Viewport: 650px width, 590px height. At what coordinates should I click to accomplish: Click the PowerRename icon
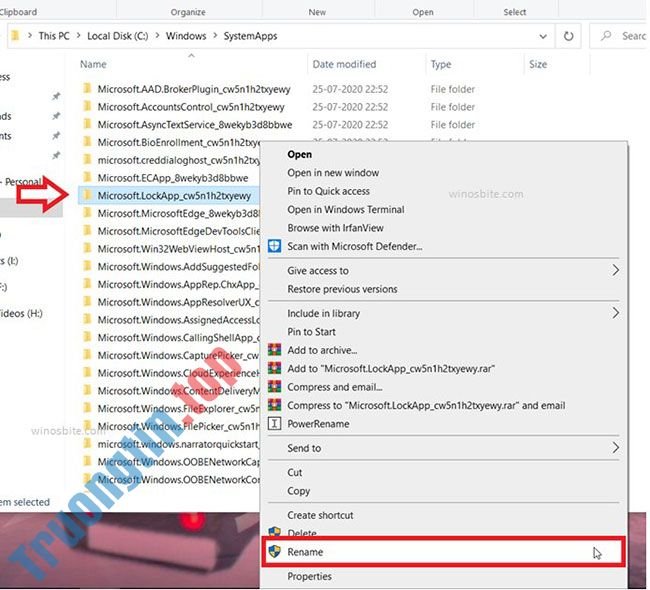274,424
